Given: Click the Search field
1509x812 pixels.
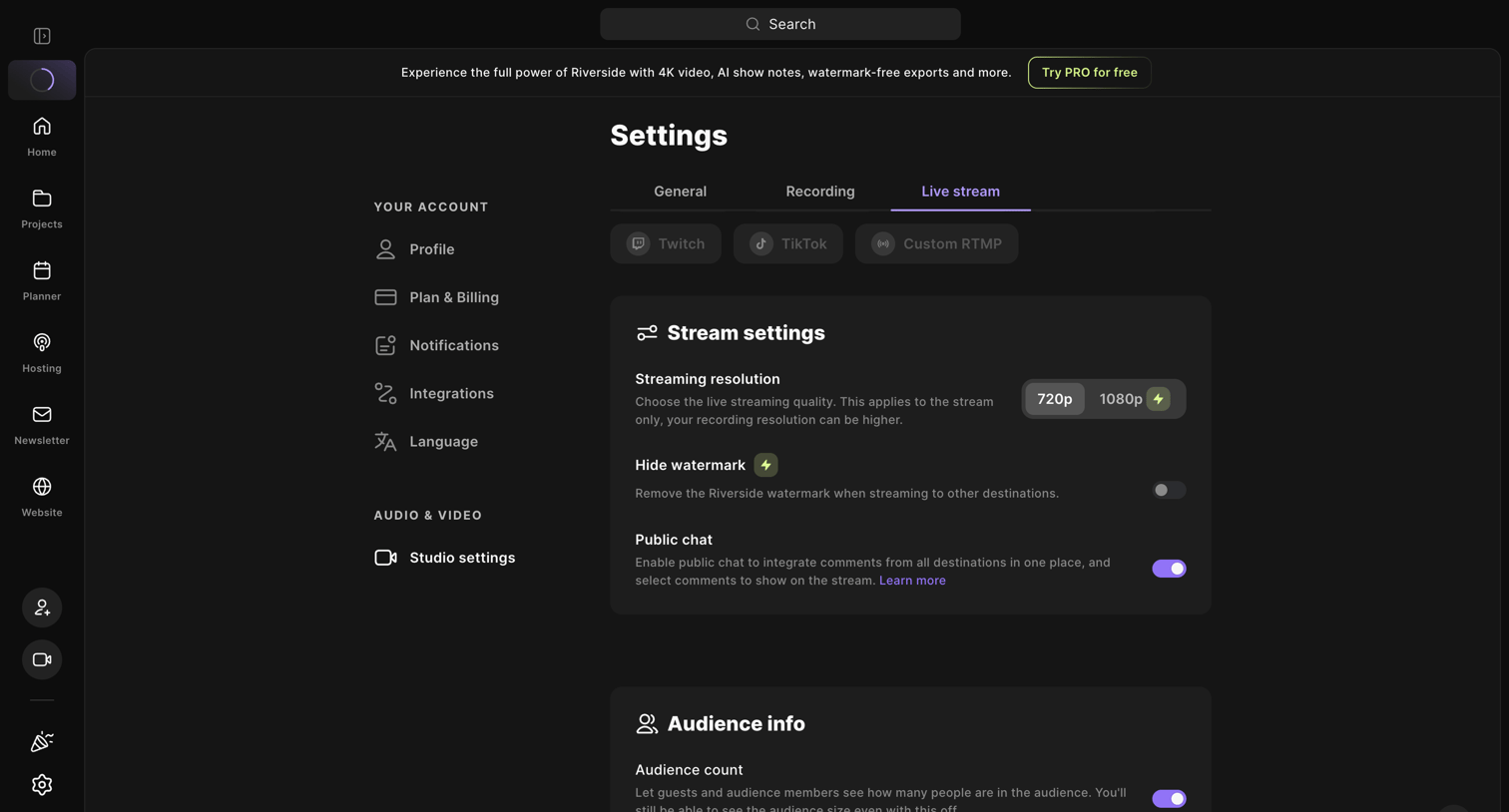Looking at the screenshot, I should 780,24.
